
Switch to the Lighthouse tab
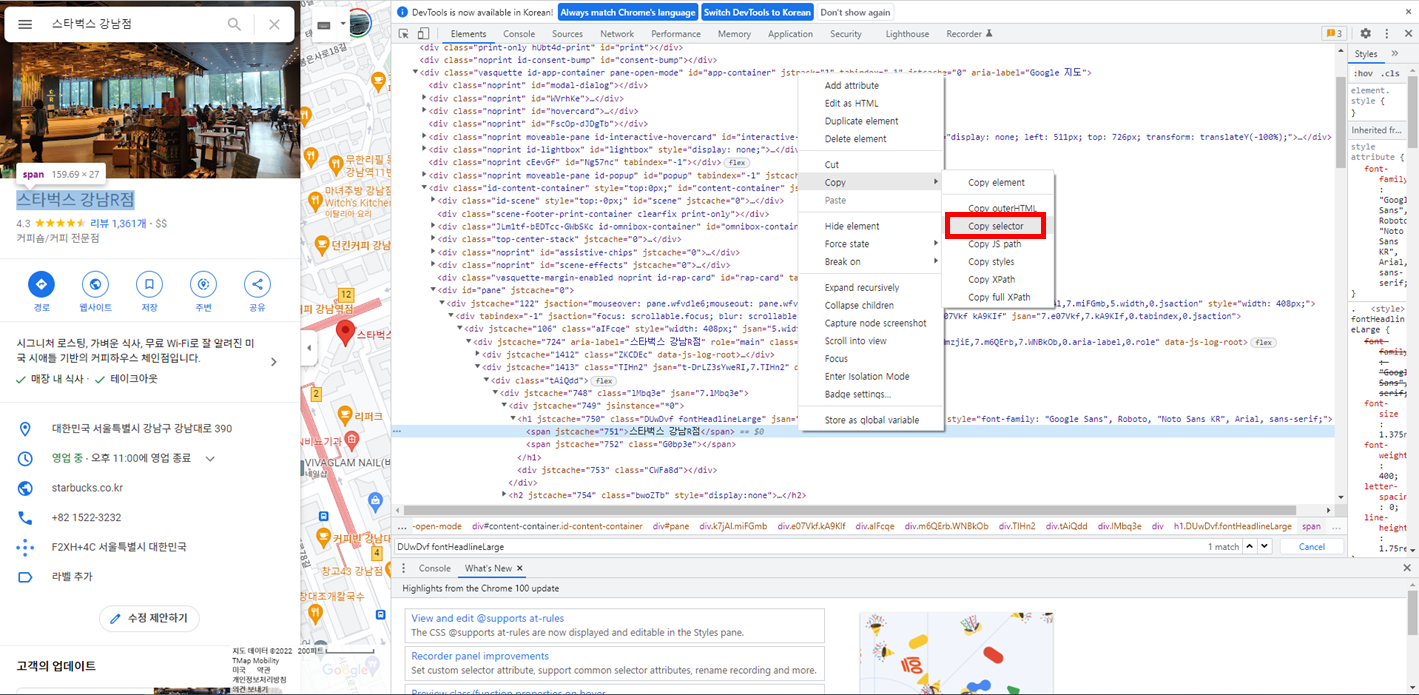click(907, 34)
